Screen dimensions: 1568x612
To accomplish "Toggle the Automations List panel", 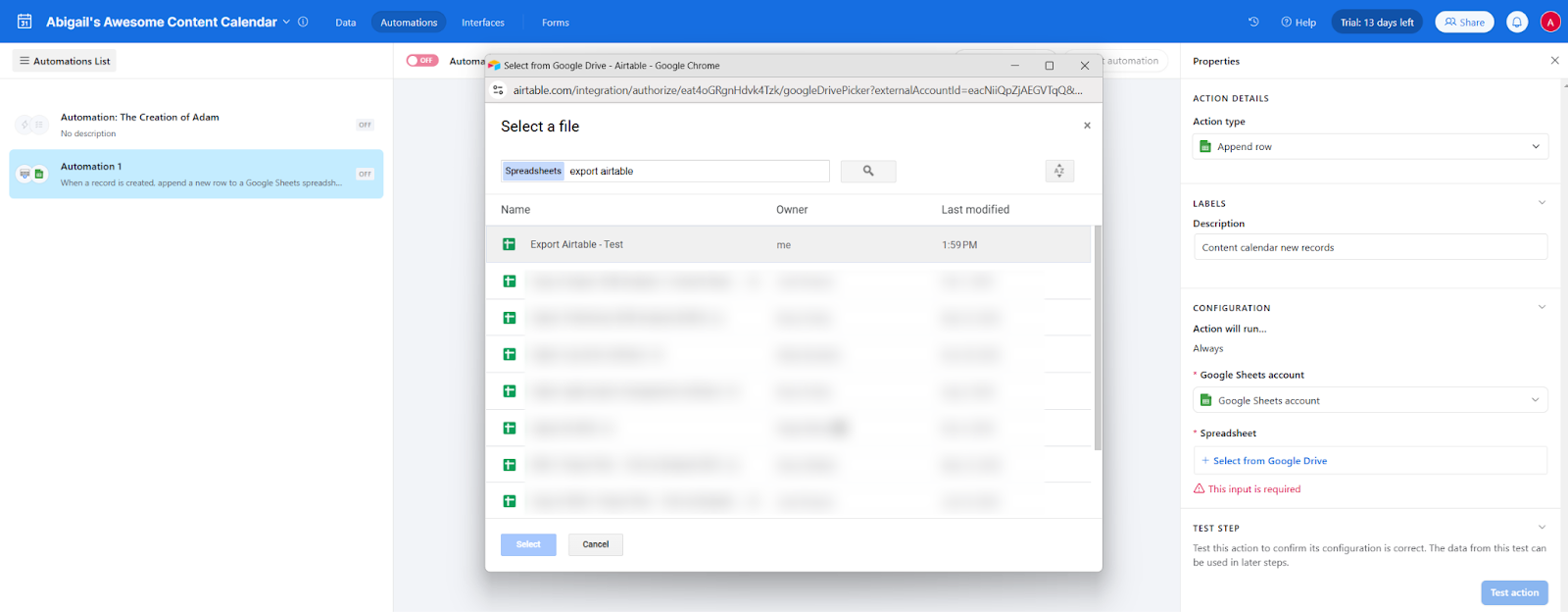I will pos(65,61).
